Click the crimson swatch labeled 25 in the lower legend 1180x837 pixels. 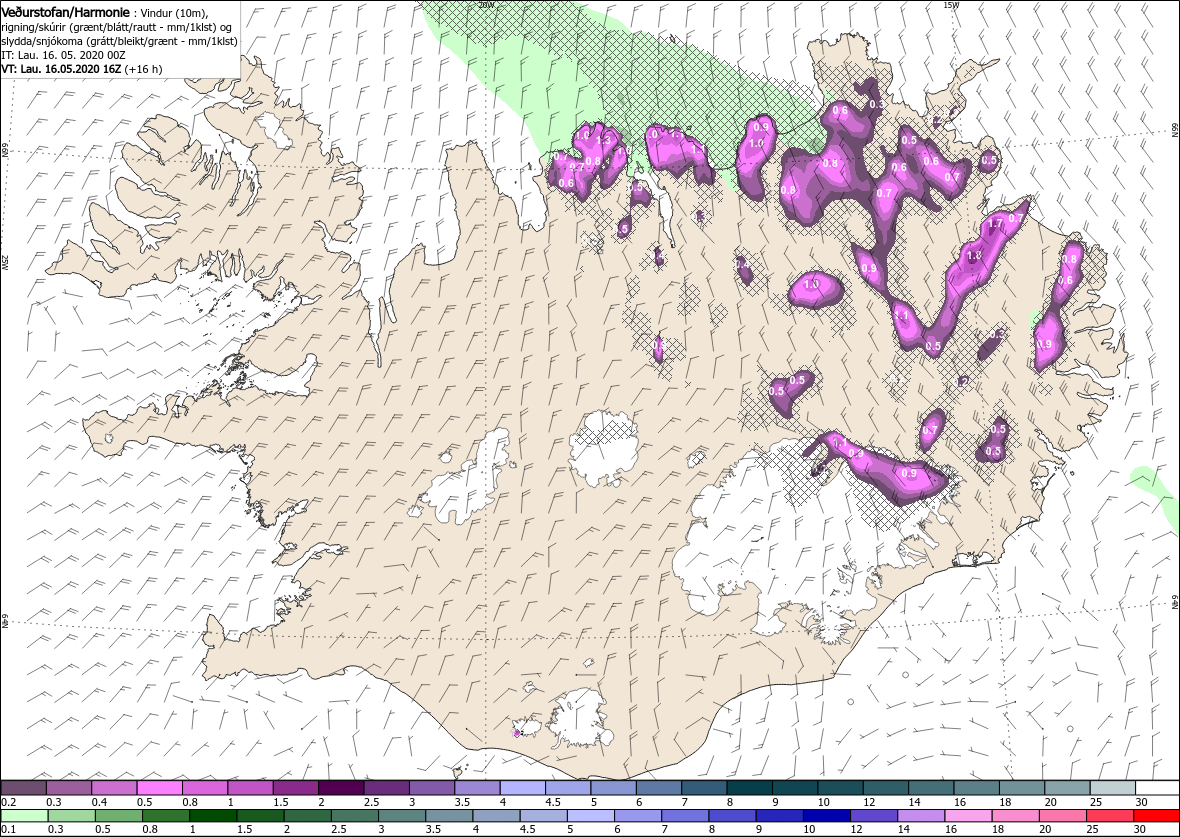[x=1109, y=816]
